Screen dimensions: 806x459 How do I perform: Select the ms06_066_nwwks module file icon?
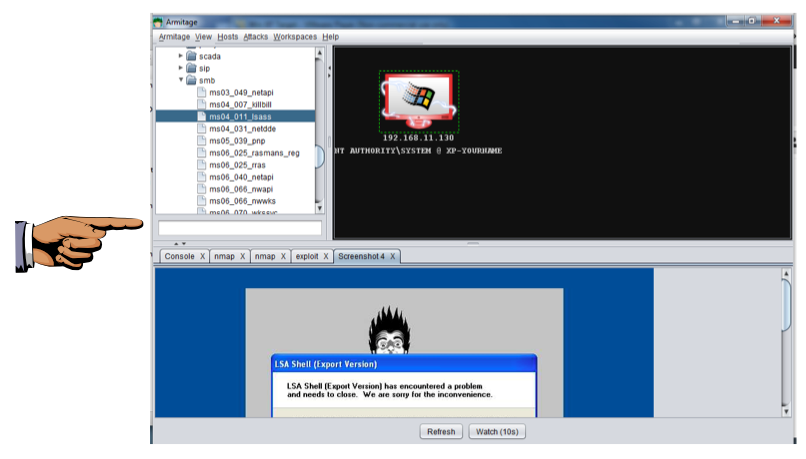202,201
